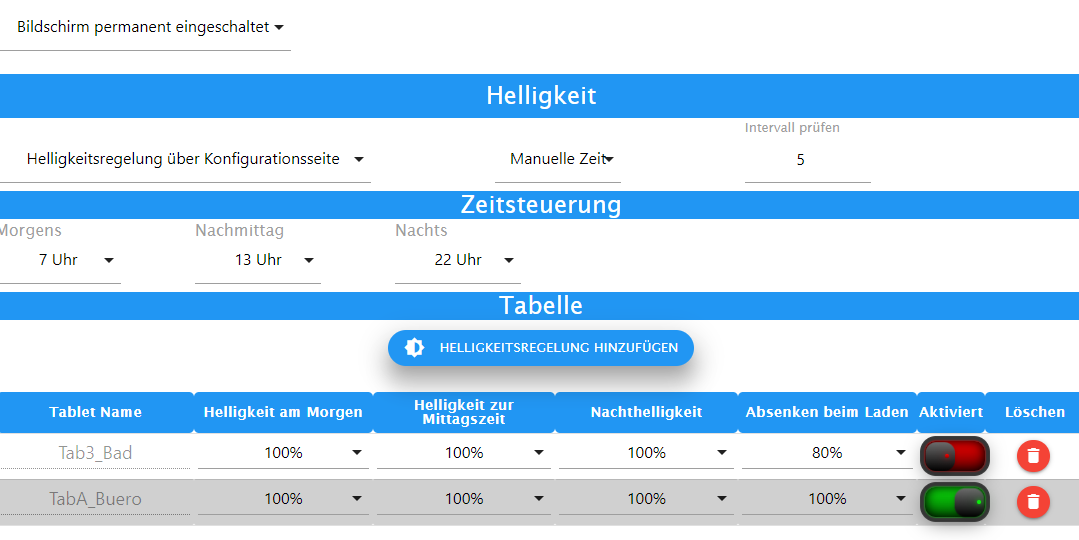1079x540 pixels.
Task: Click brightness icon on Helligkeitsregelung hinzufügen button
Action: 414,347
